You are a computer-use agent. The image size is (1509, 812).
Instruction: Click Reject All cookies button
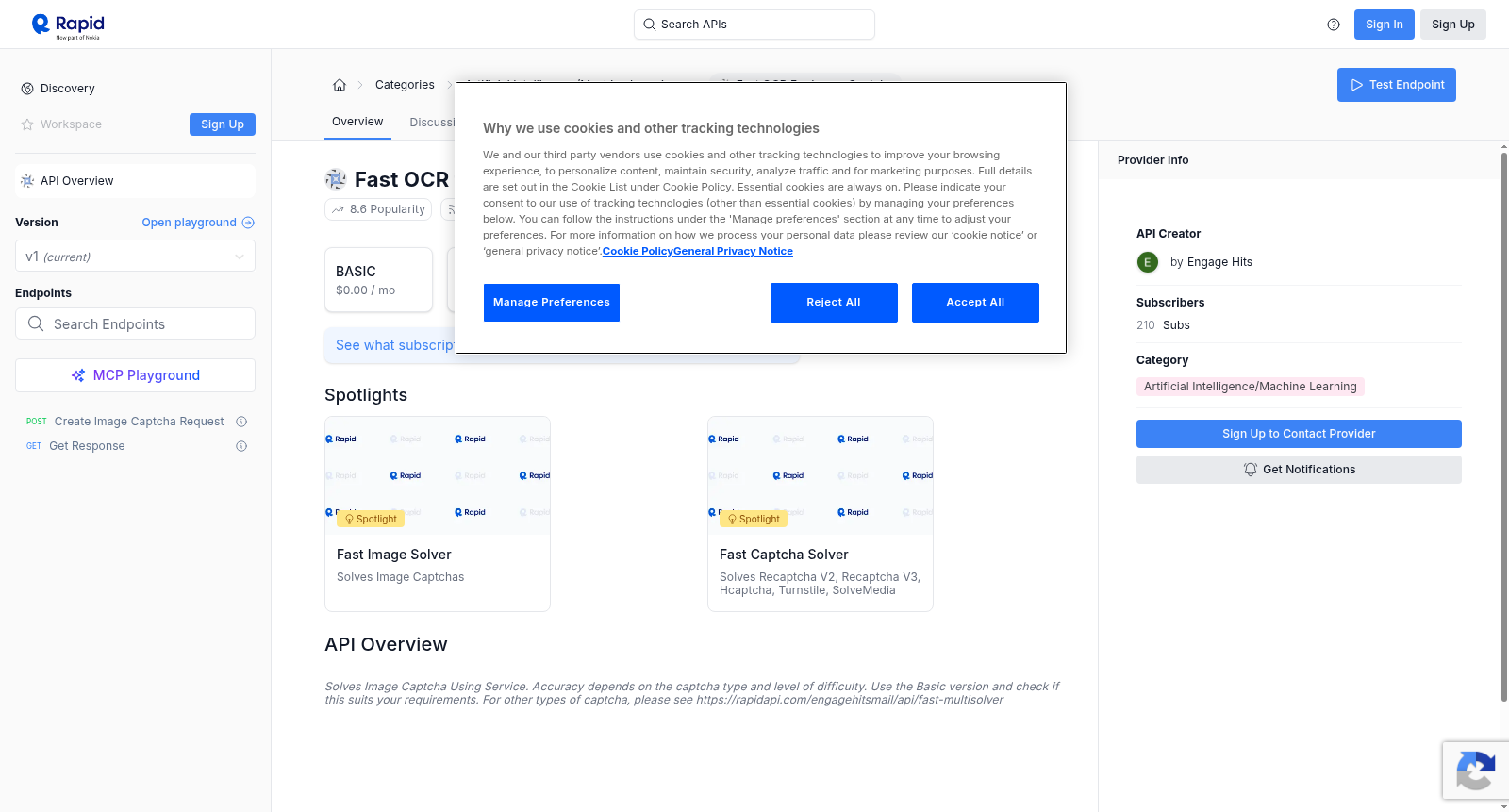(834, 303)
